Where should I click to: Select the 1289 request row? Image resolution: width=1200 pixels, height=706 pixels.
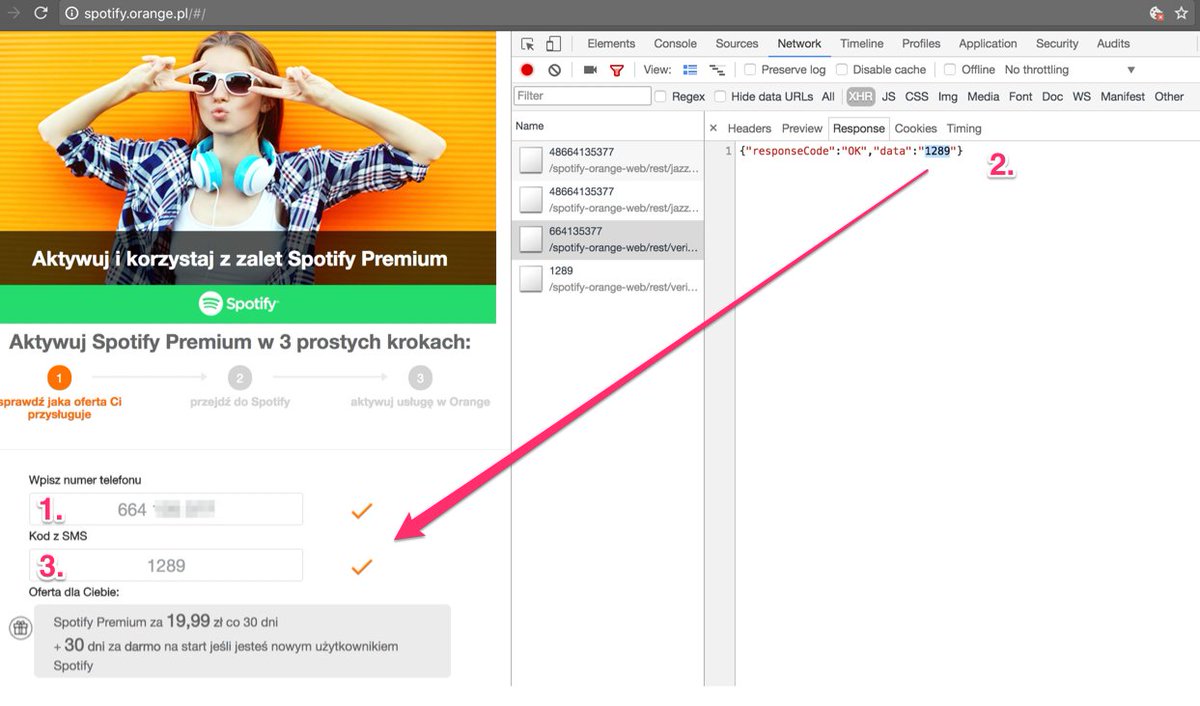tap(608, 279)
